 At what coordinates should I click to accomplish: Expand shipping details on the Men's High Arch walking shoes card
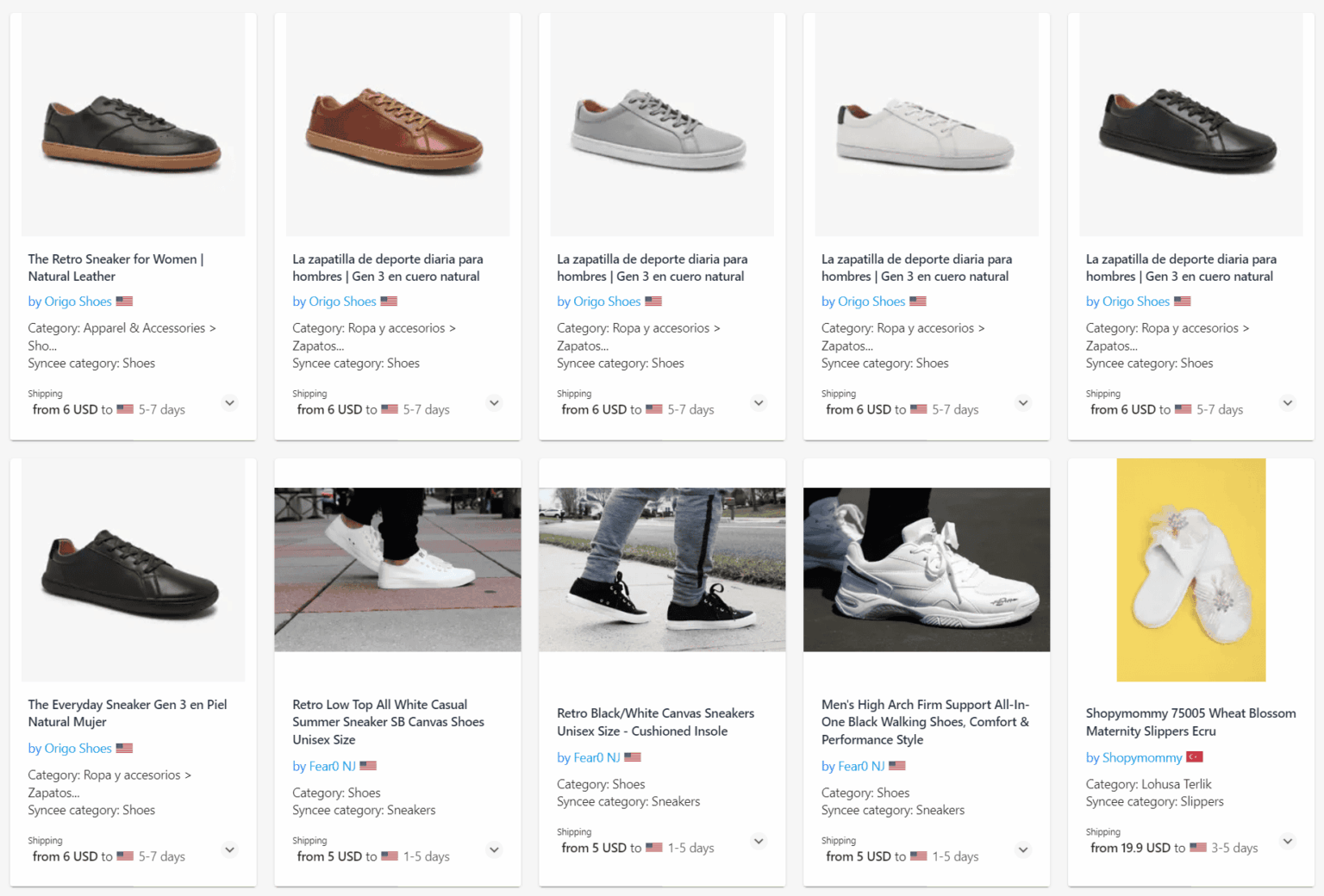(1022, 849)
